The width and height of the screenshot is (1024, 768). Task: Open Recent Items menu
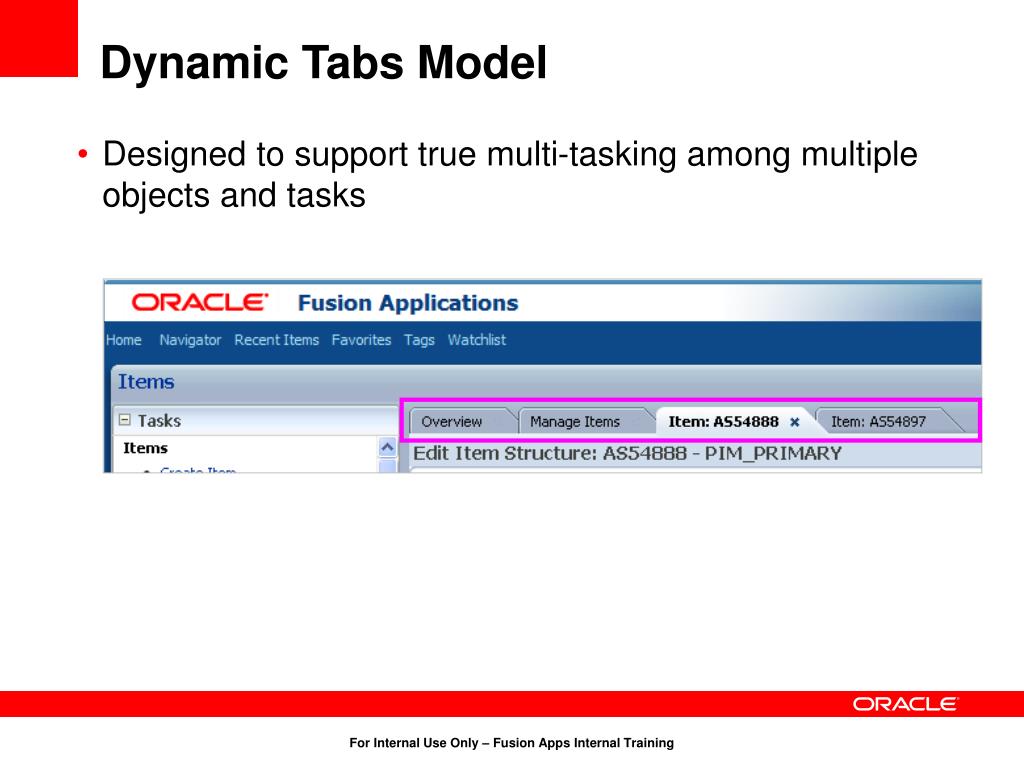(x=276, y=340)
